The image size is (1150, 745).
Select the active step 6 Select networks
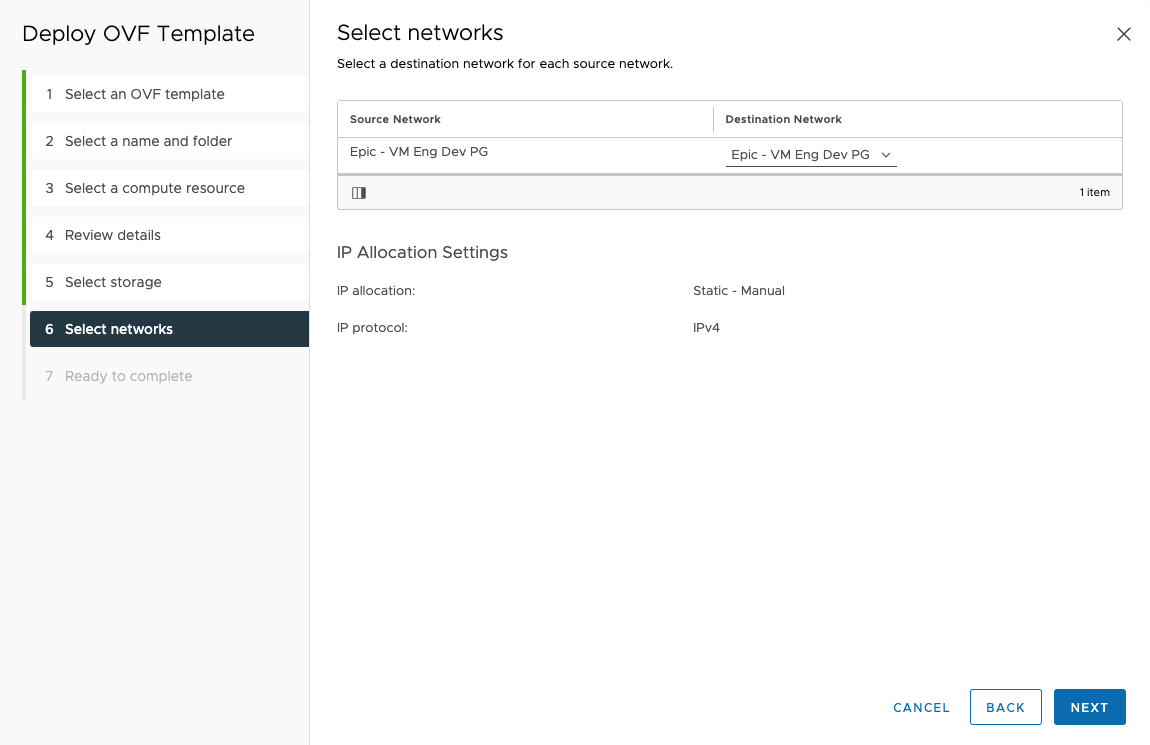pyautogui.click(x=119, y=329)
